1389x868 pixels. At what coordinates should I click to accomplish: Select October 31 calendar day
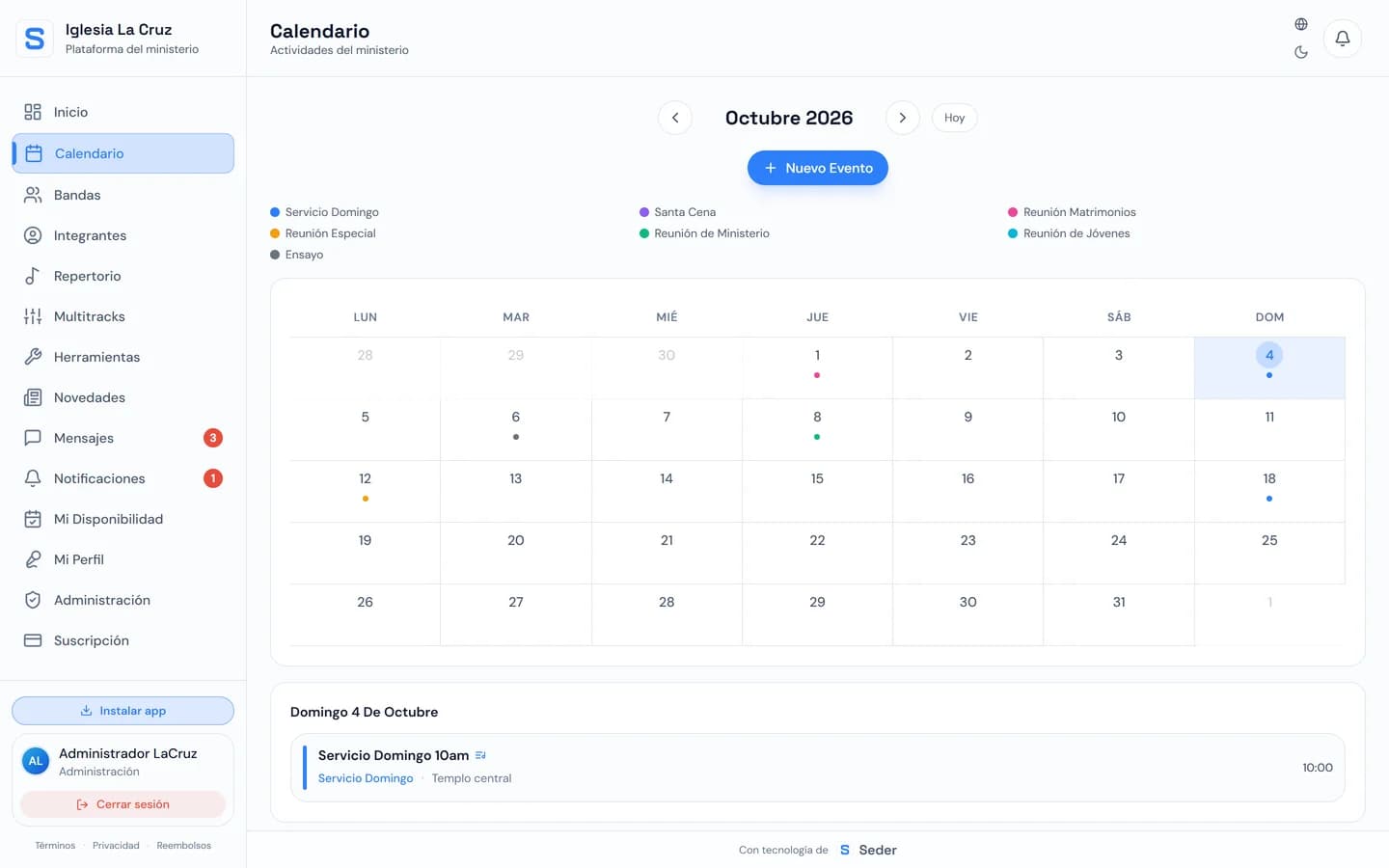(x=1119, y=614)
